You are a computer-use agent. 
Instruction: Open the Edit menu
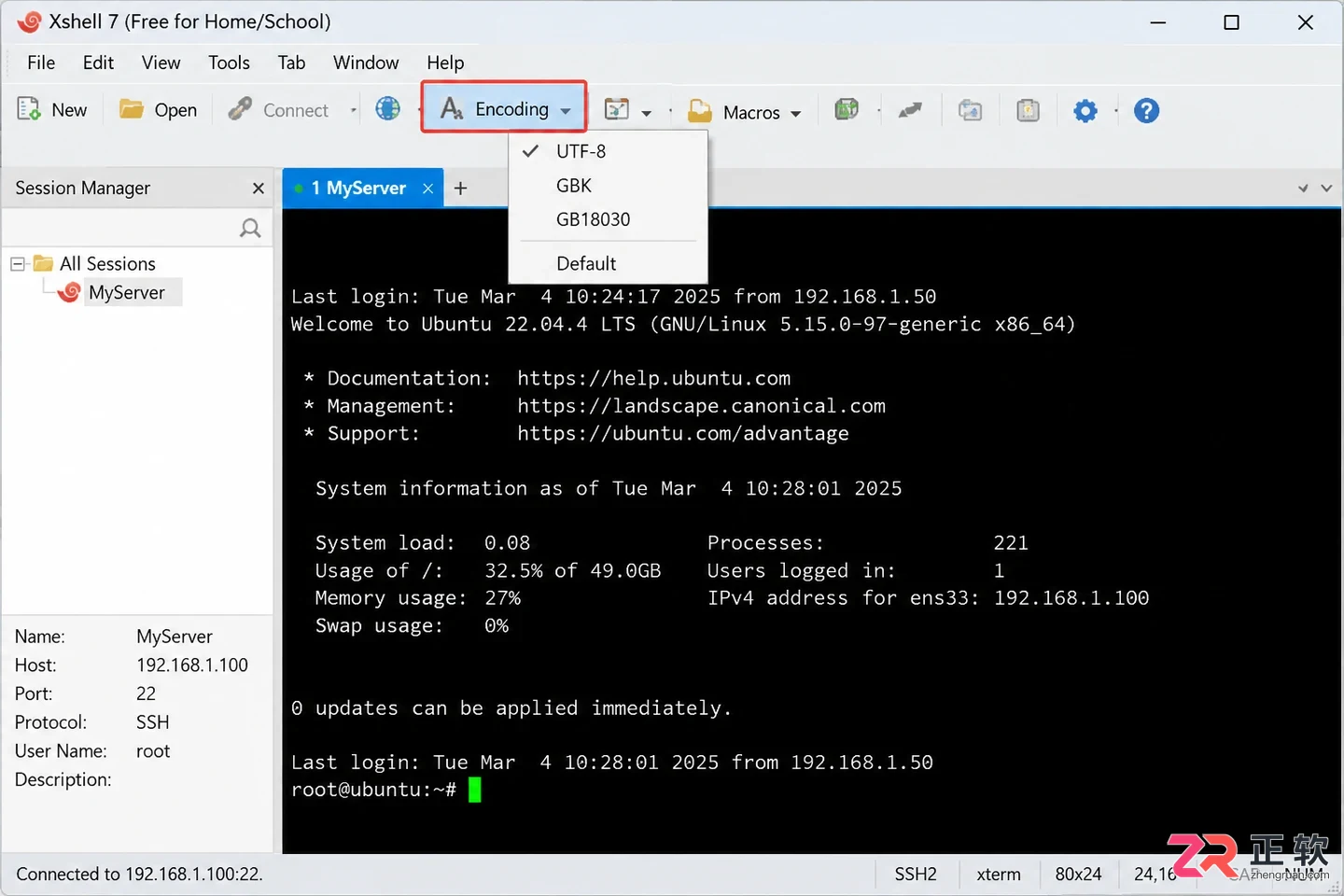(x=98, y=63)
